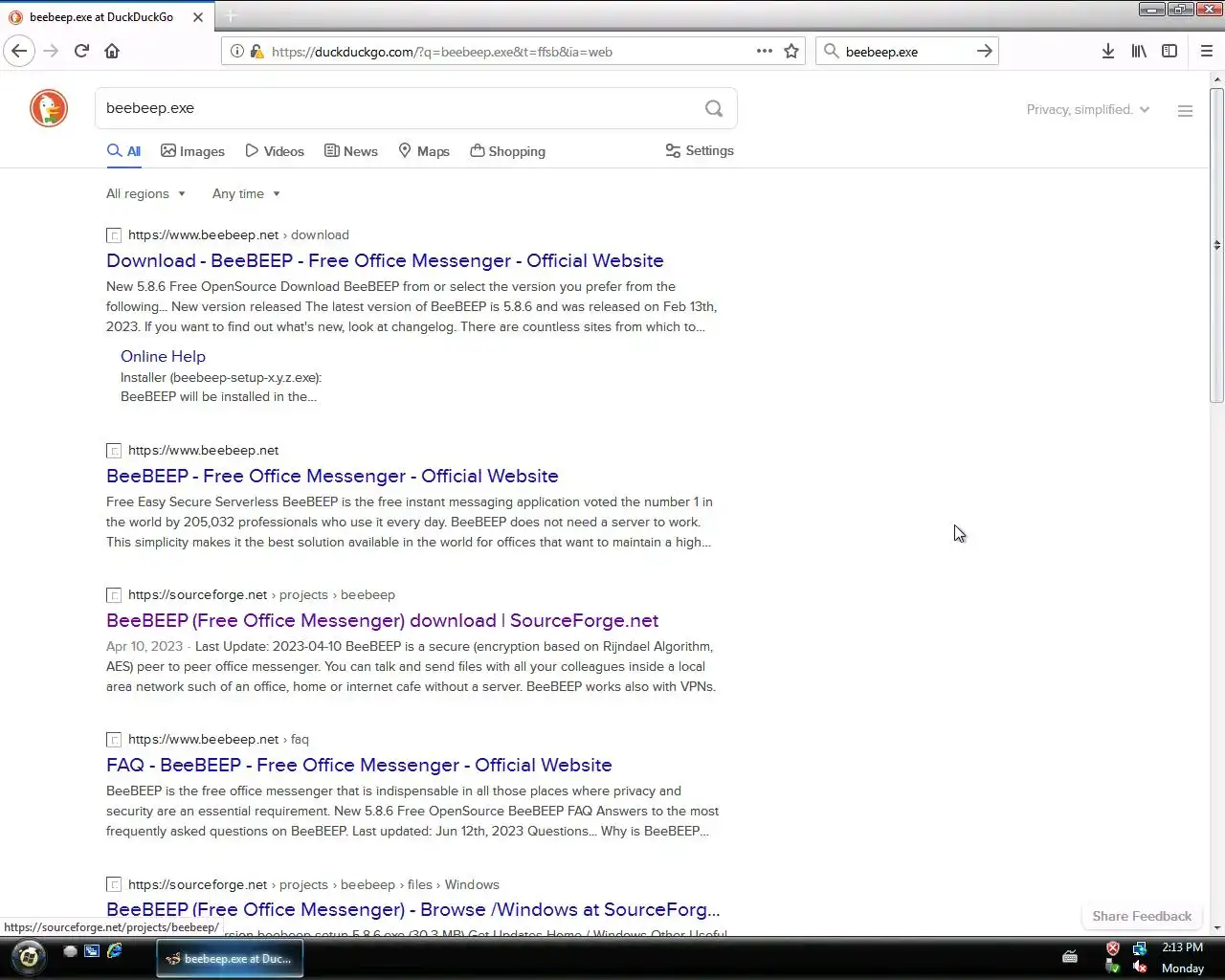Click the keyboard tray icon
The width and height of the screenshot is (1225, 980).
pos(1070,956)
